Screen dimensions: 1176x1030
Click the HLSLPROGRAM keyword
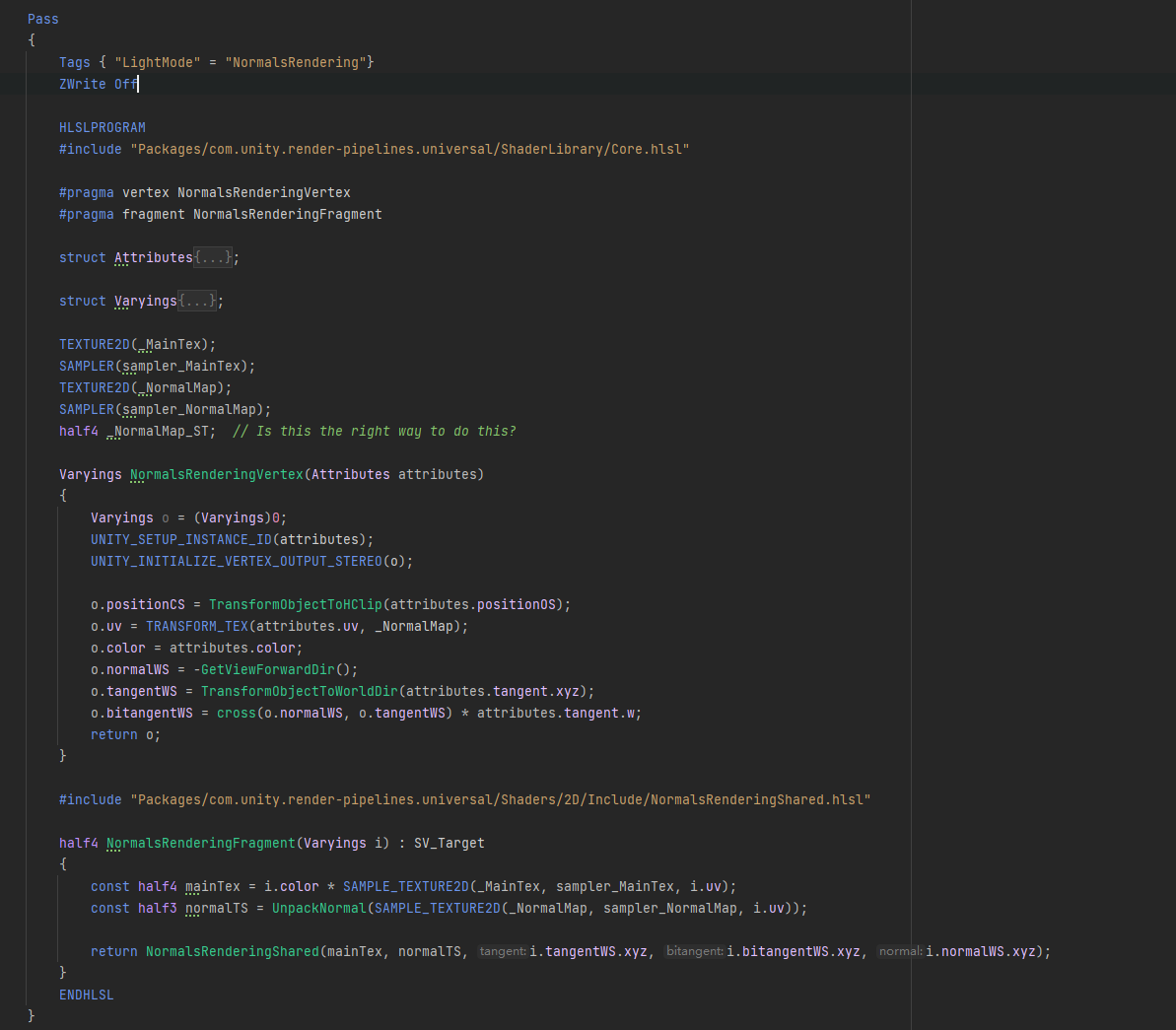tap(102, 127)
